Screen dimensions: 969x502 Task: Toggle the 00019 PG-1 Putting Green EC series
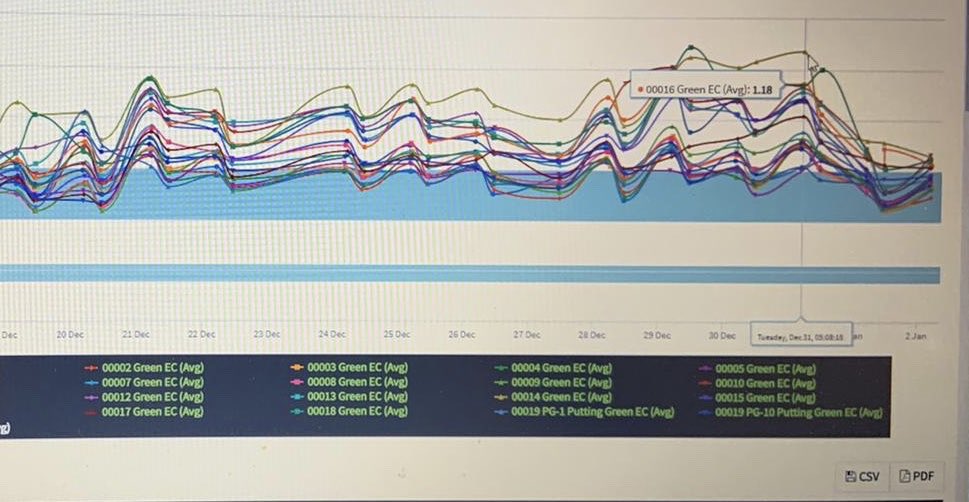point(584,412)
